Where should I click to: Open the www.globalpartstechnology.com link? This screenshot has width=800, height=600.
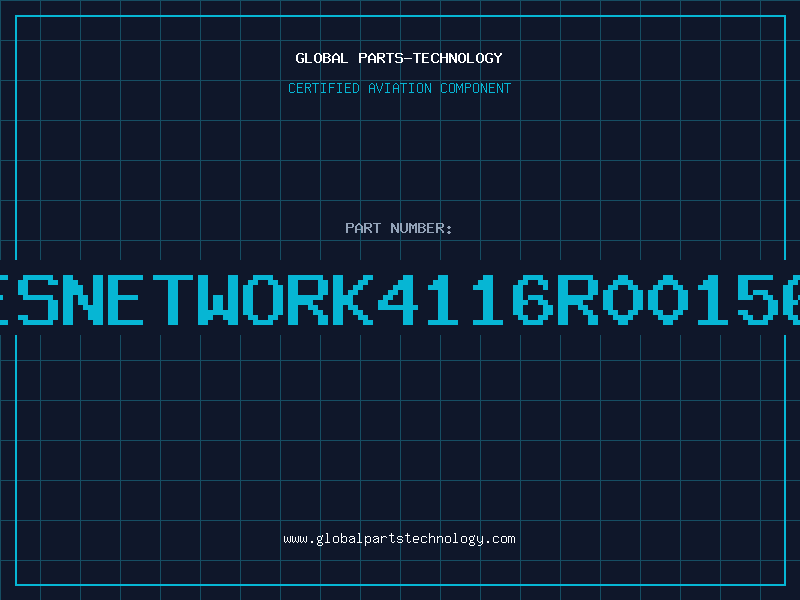click(399, 539)
